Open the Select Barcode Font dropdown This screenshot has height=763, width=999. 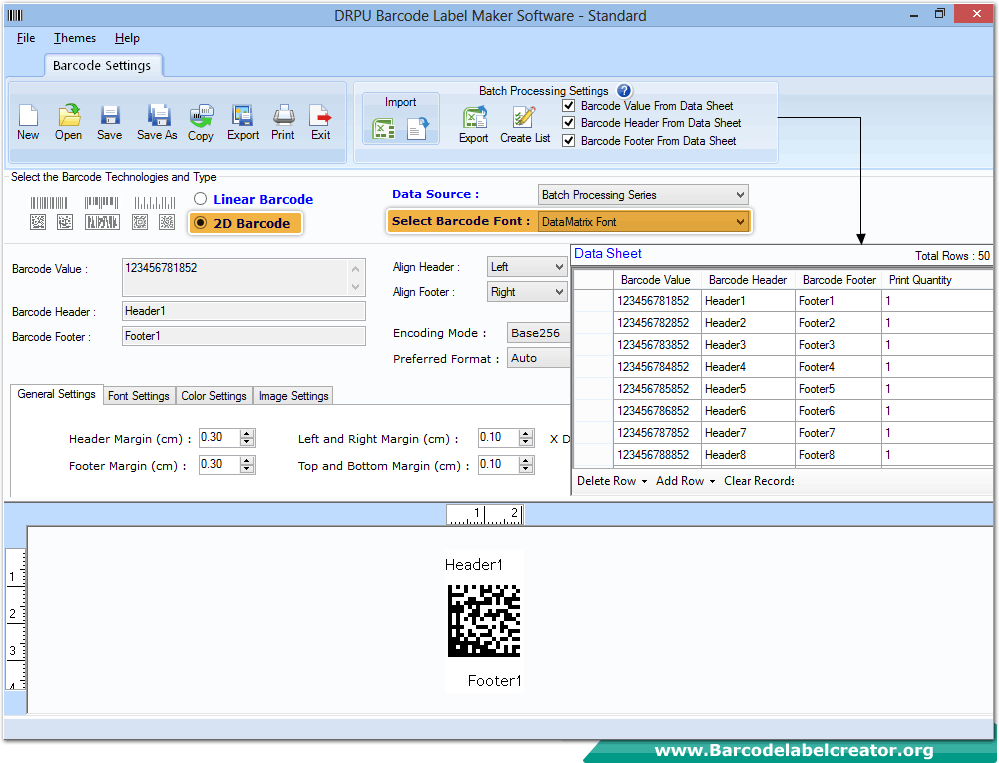coord(643,222)
